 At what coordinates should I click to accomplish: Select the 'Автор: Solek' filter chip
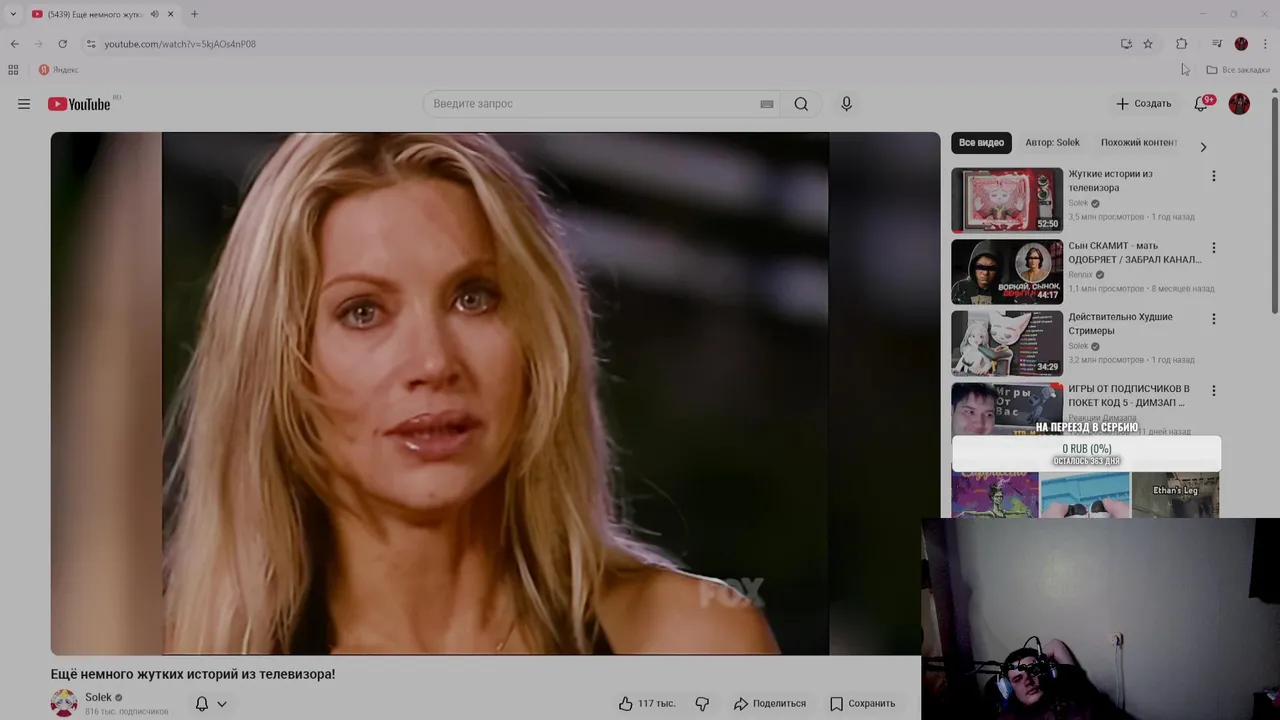pyautogui.click(x=1052, y=143)
